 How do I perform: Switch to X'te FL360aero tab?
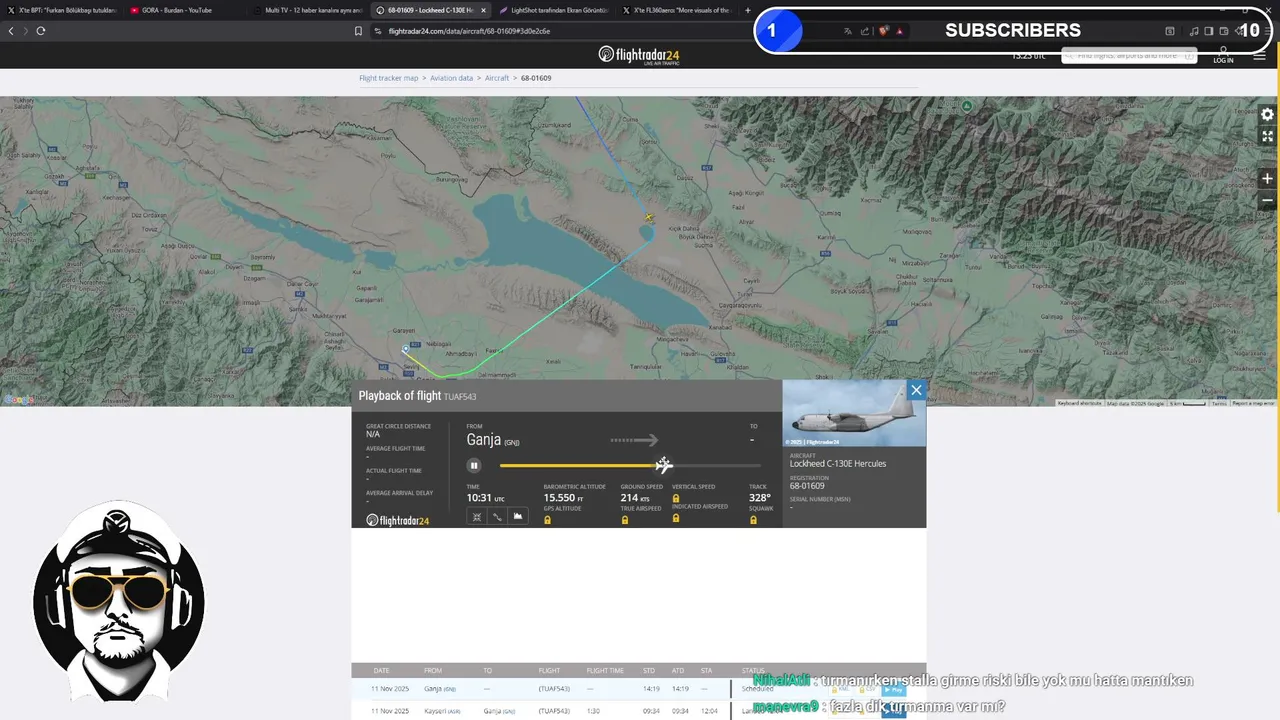677,10
